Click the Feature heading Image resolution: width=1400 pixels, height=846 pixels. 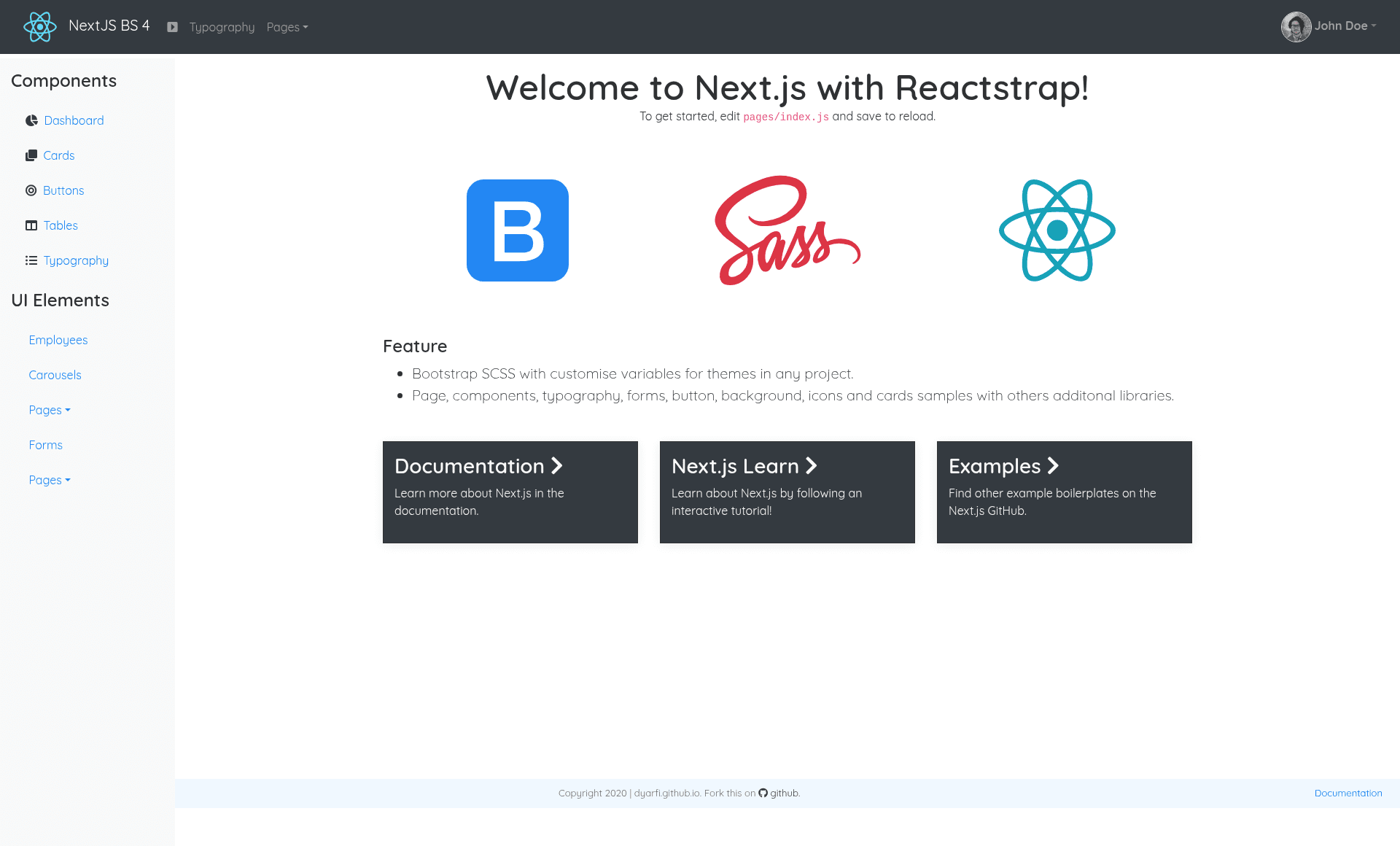[x=415, y=346]
